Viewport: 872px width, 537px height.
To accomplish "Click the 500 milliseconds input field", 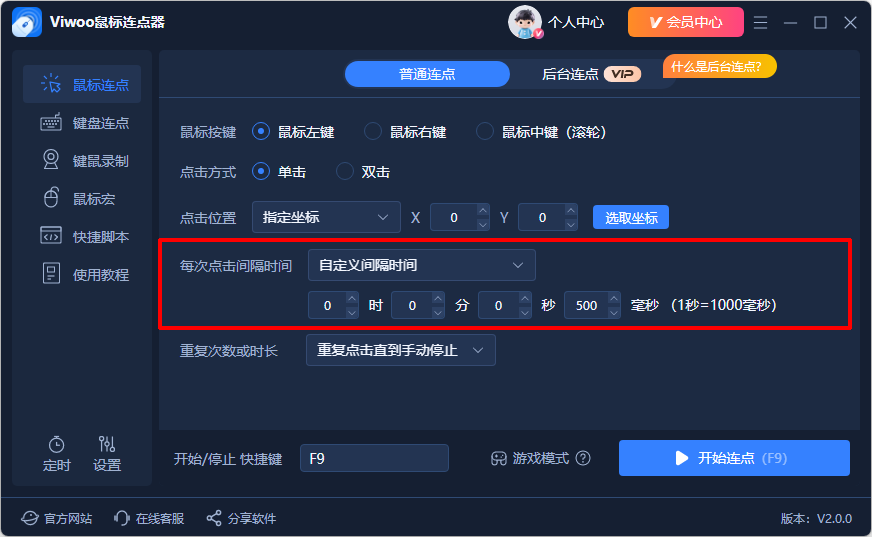I will click(586, 305).
